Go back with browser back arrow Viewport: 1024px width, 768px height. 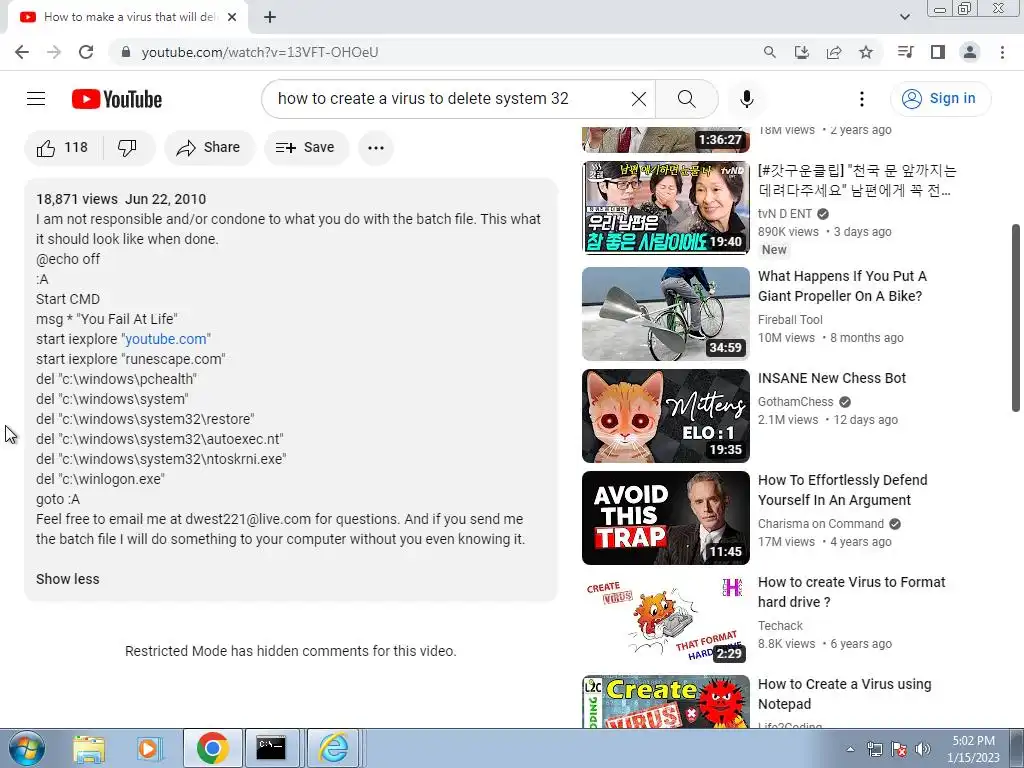[x=22, y=52]
